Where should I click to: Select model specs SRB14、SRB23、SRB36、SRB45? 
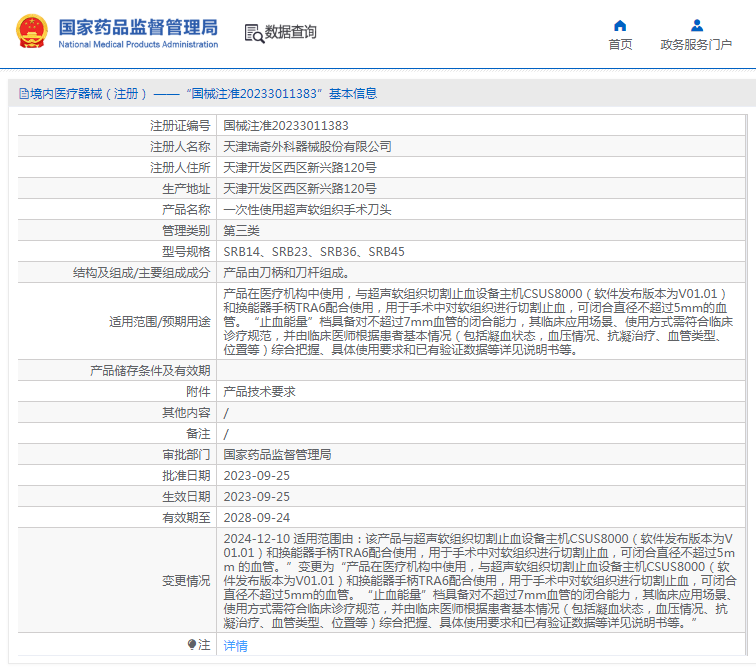pos(314,252)
